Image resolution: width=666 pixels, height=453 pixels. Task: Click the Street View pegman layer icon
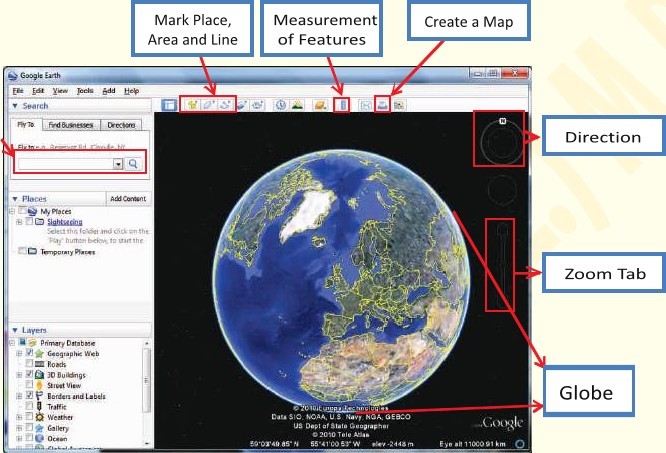(39, 385)
